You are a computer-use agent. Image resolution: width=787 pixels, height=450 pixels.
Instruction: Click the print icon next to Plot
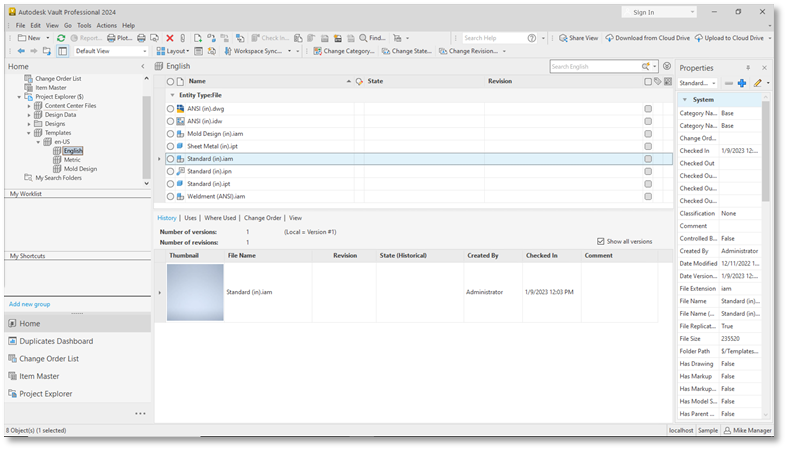(142, 38)
